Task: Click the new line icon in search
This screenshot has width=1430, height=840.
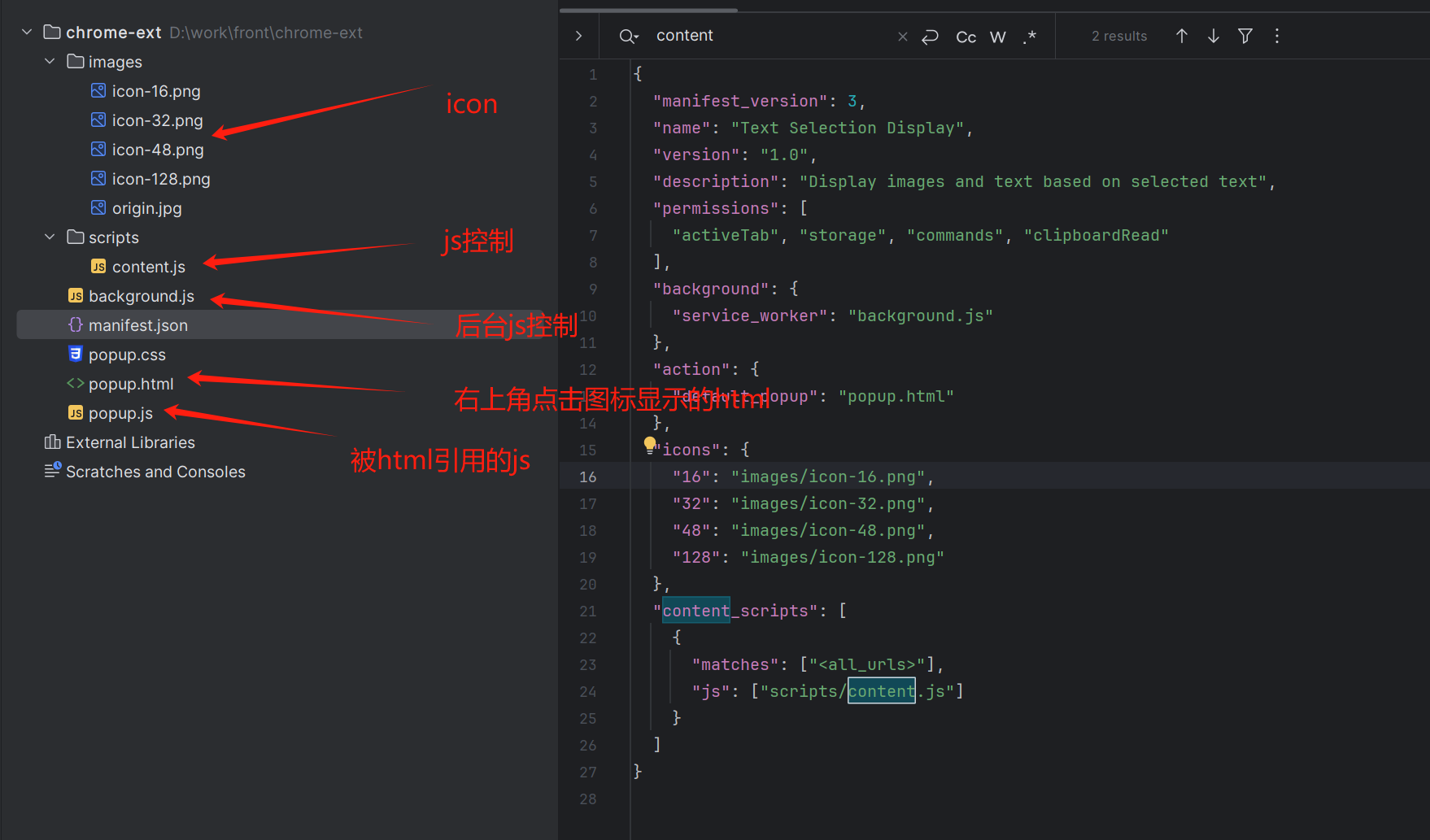Action: coord(930,37)
